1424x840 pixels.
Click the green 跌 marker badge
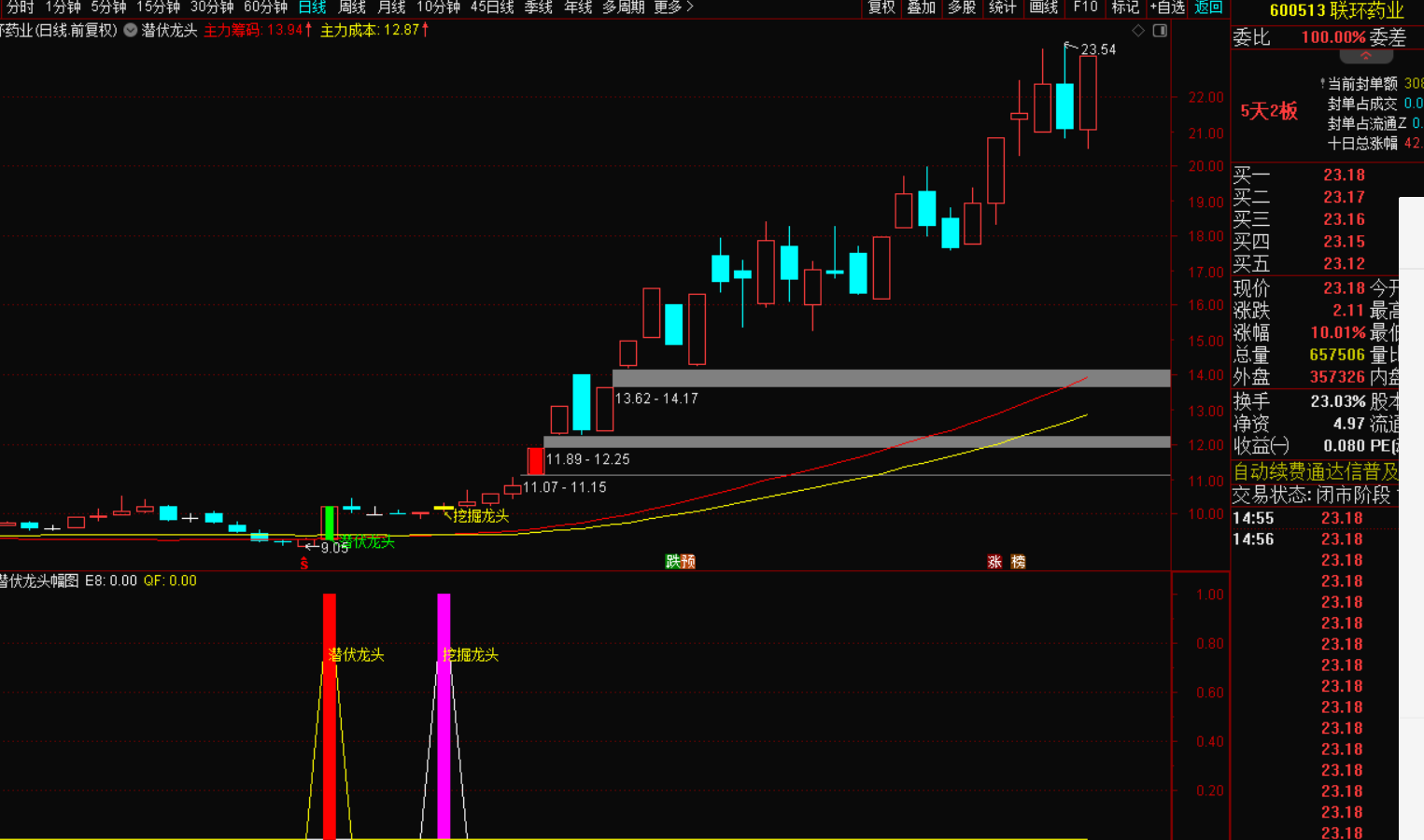coord(672,561)
